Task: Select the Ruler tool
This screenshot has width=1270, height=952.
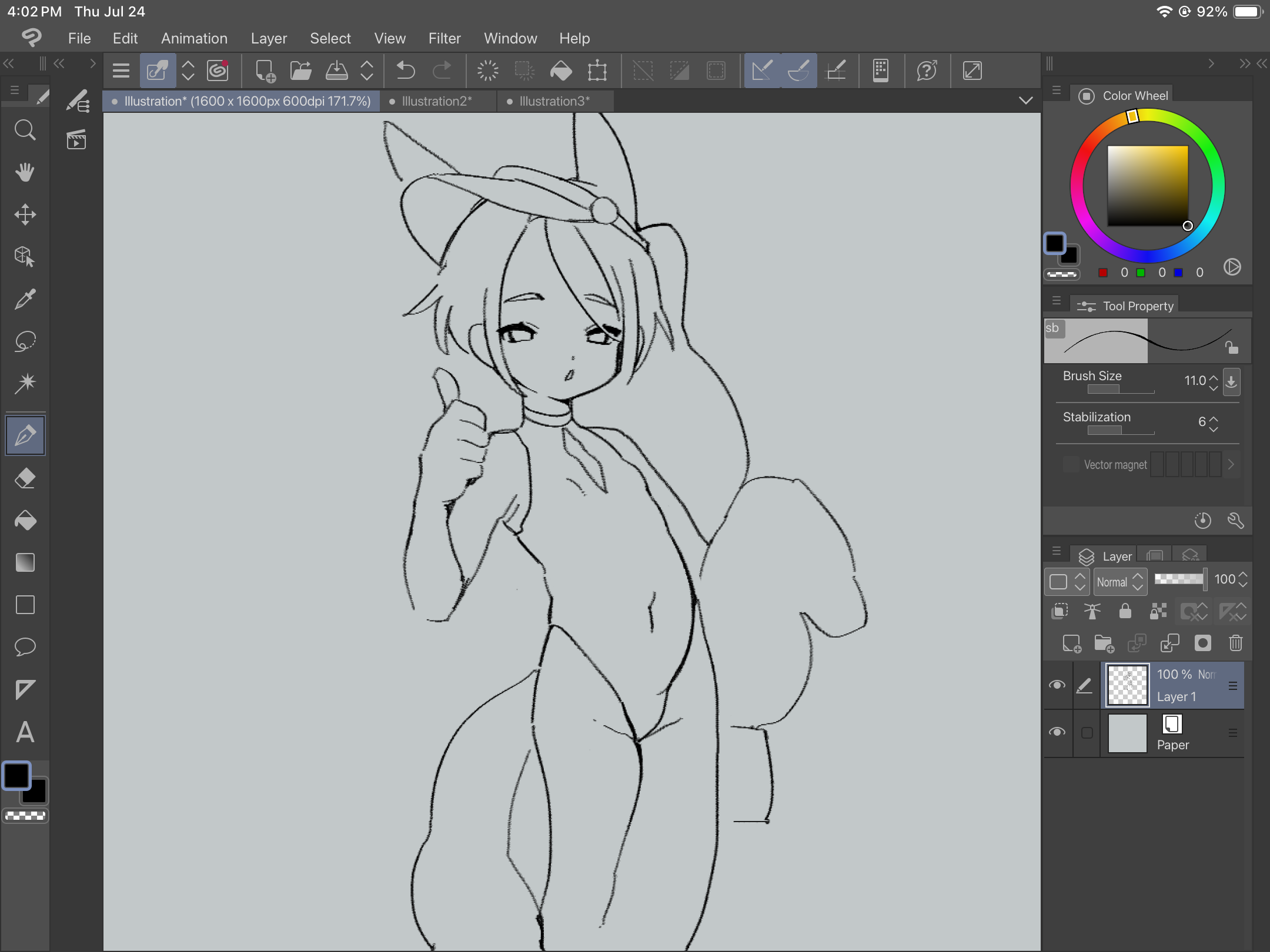Action: click(25, 689)
